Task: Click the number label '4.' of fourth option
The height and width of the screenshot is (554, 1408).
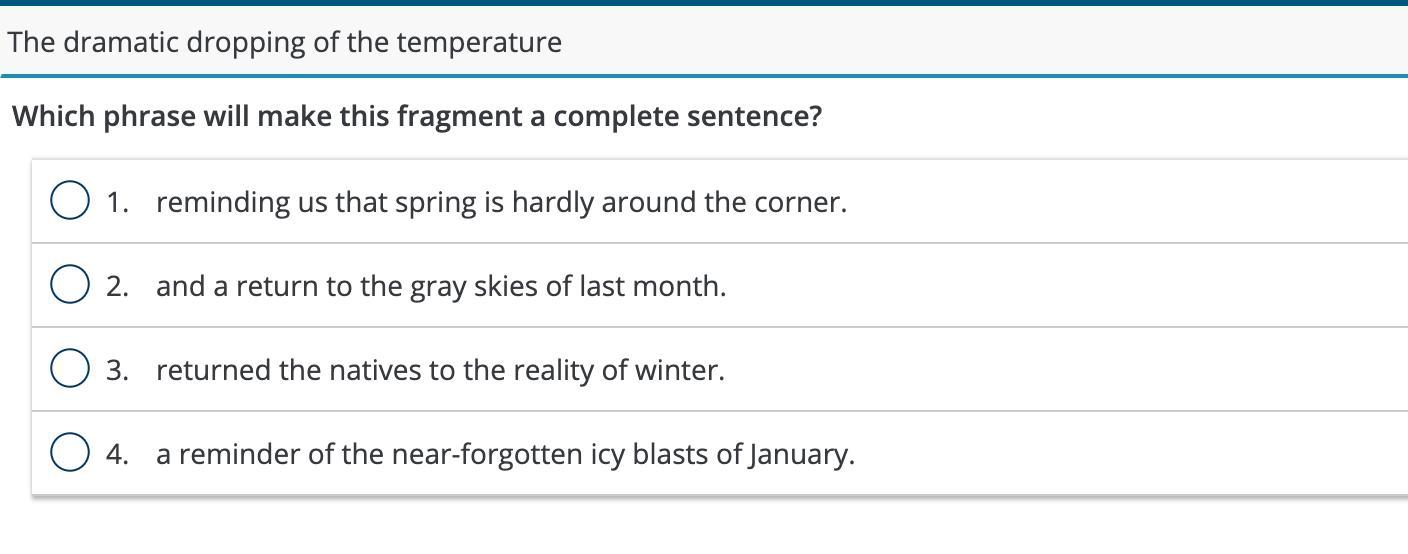Action: [x=118, y=454]
